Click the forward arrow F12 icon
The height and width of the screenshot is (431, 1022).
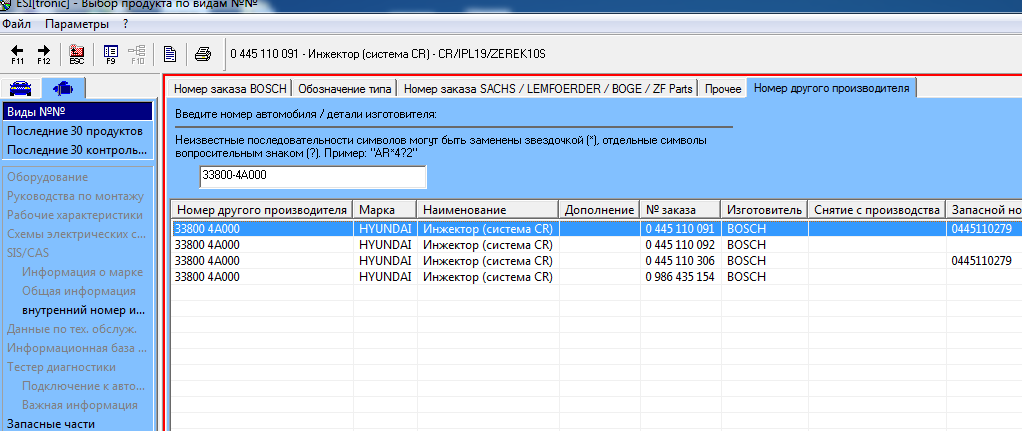click(44, 54)
